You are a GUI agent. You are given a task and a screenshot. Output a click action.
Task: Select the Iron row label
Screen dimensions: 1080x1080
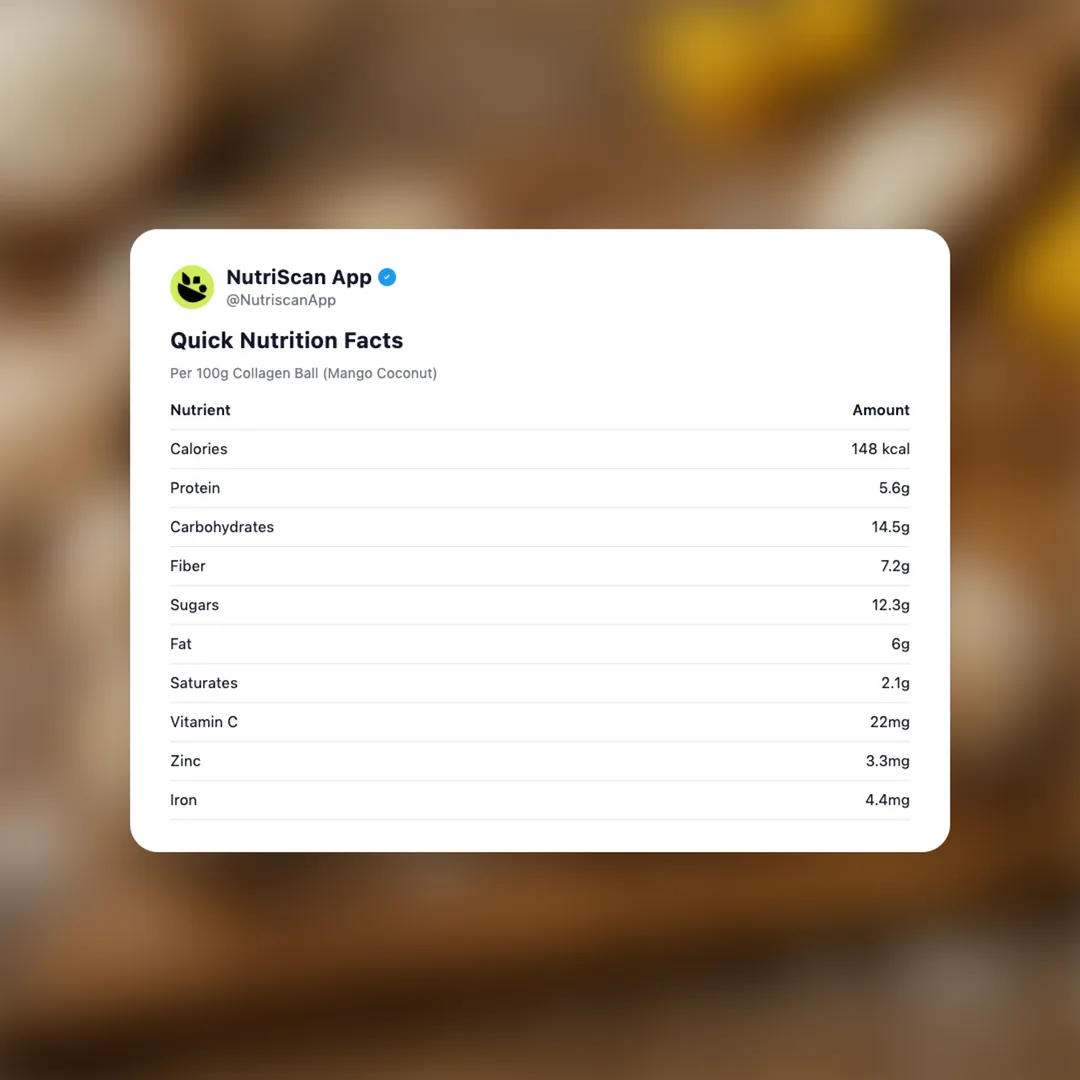[x=183, y=800]
